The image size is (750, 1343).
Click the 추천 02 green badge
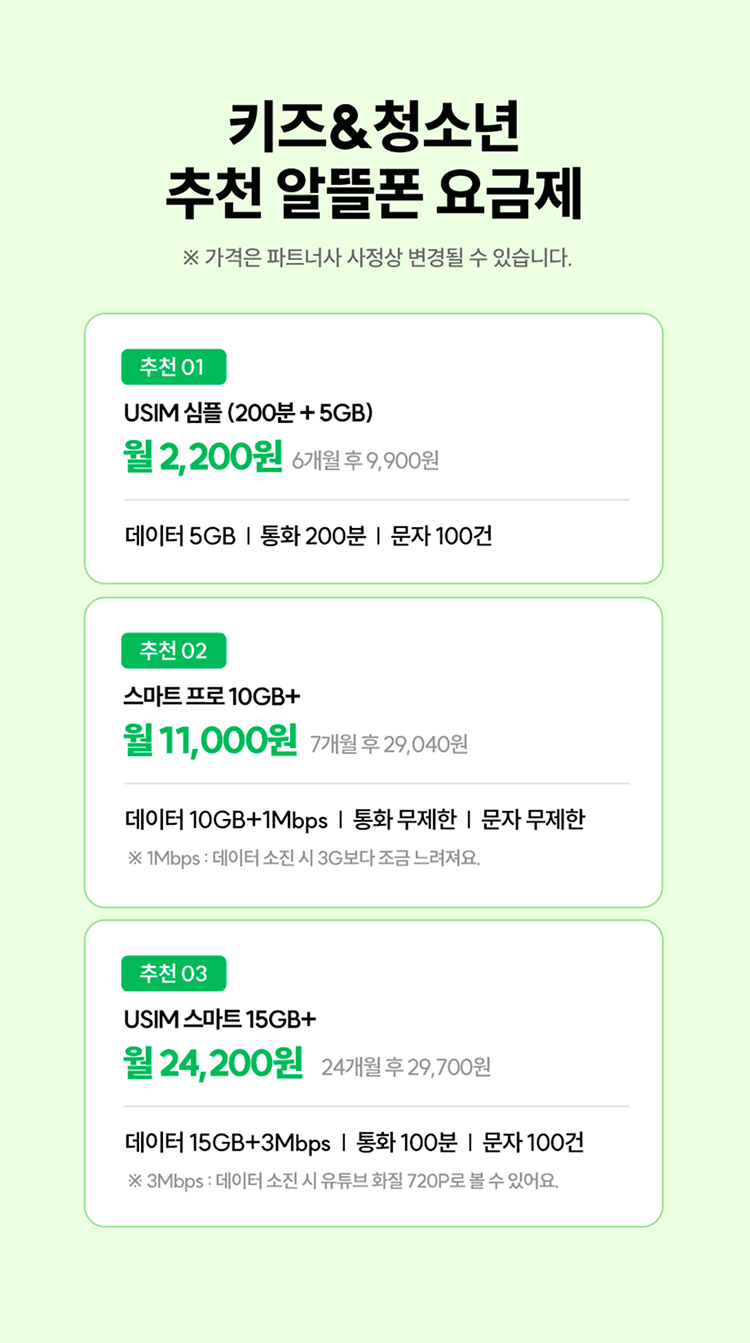pos(173,651)
